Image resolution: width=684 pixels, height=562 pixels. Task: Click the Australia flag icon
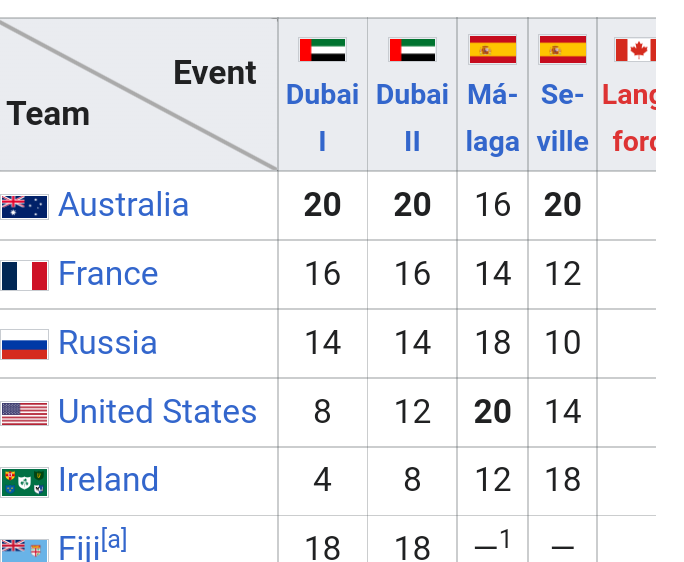(x=24, y=207)
